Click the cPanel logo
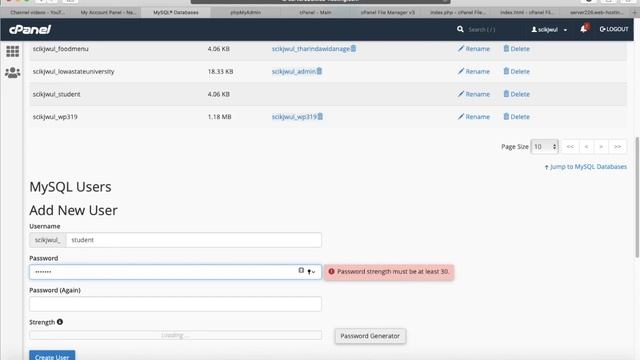Viewport: 640px width, 360px height. (30, 29)
